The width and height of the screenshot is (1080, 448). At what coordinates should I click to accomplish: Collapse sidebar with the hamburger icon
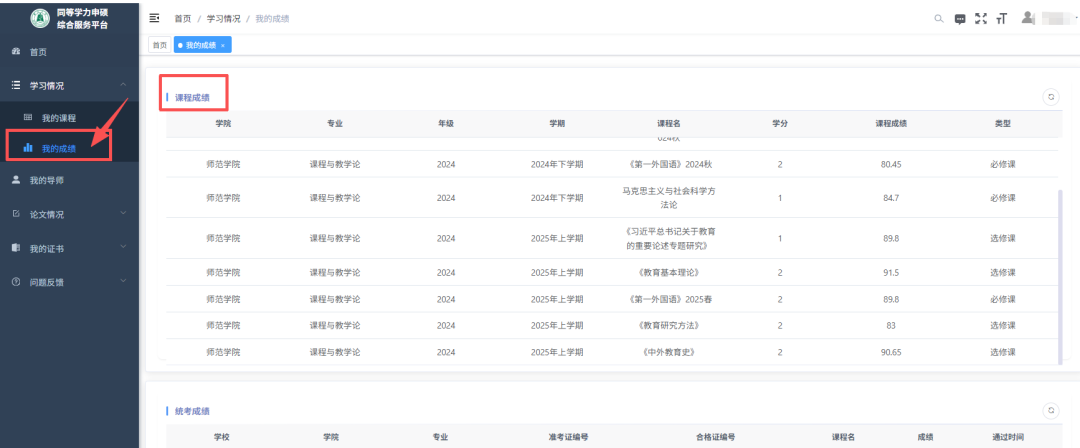(x=154, y=19)
